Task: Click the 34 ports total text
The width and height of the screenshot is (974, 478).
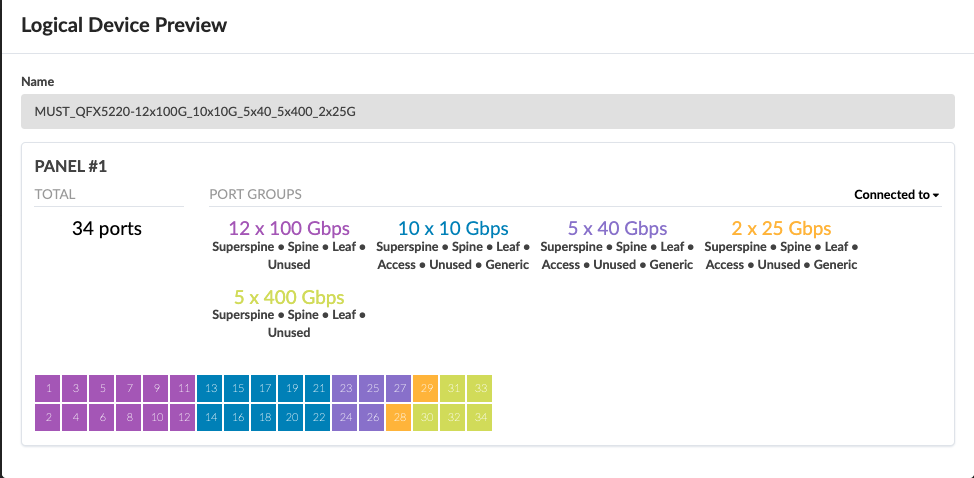Action: pos(107,228)
